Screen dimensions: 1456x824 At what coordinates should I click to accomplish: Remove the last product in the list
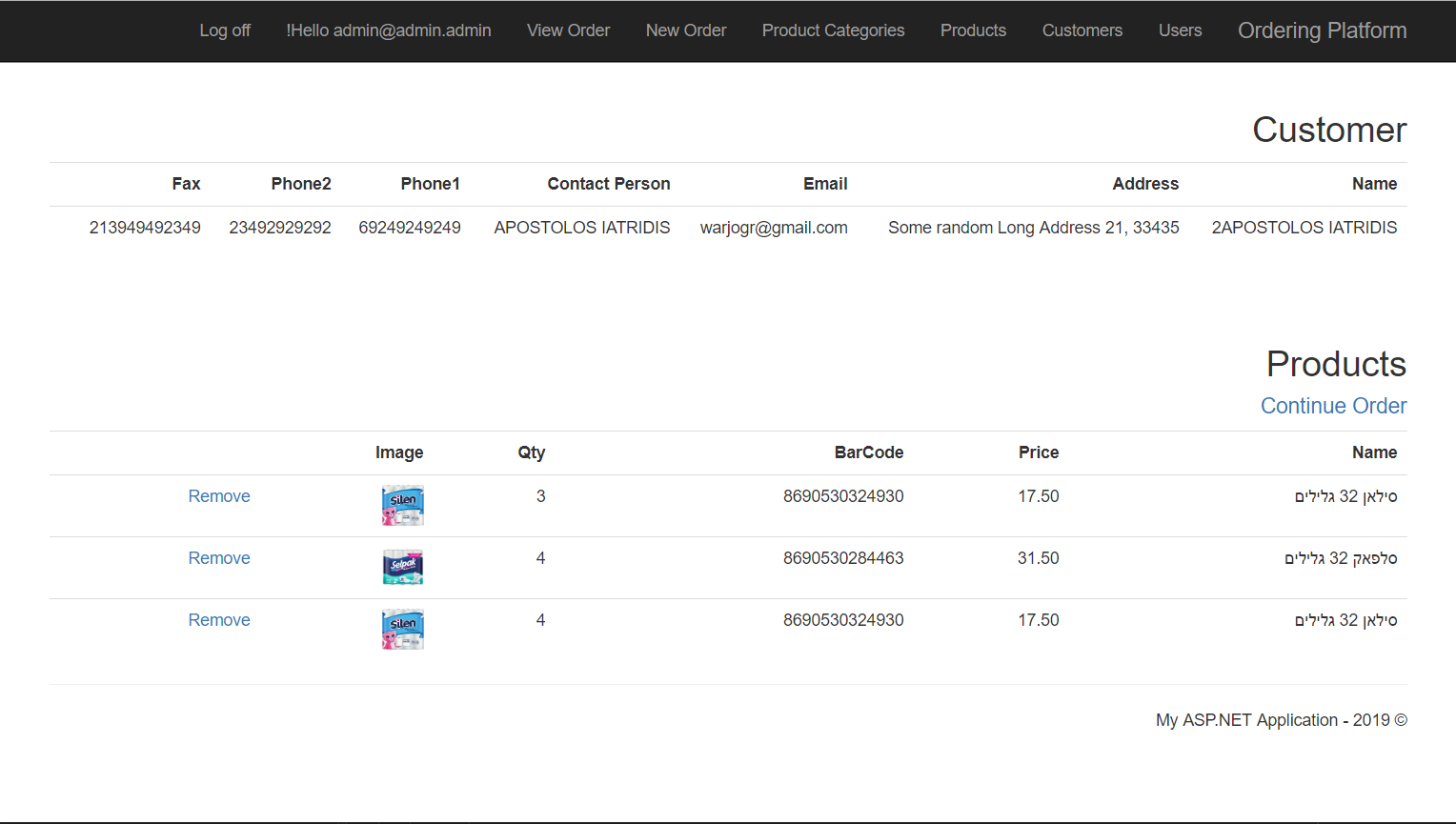[219, 620]
